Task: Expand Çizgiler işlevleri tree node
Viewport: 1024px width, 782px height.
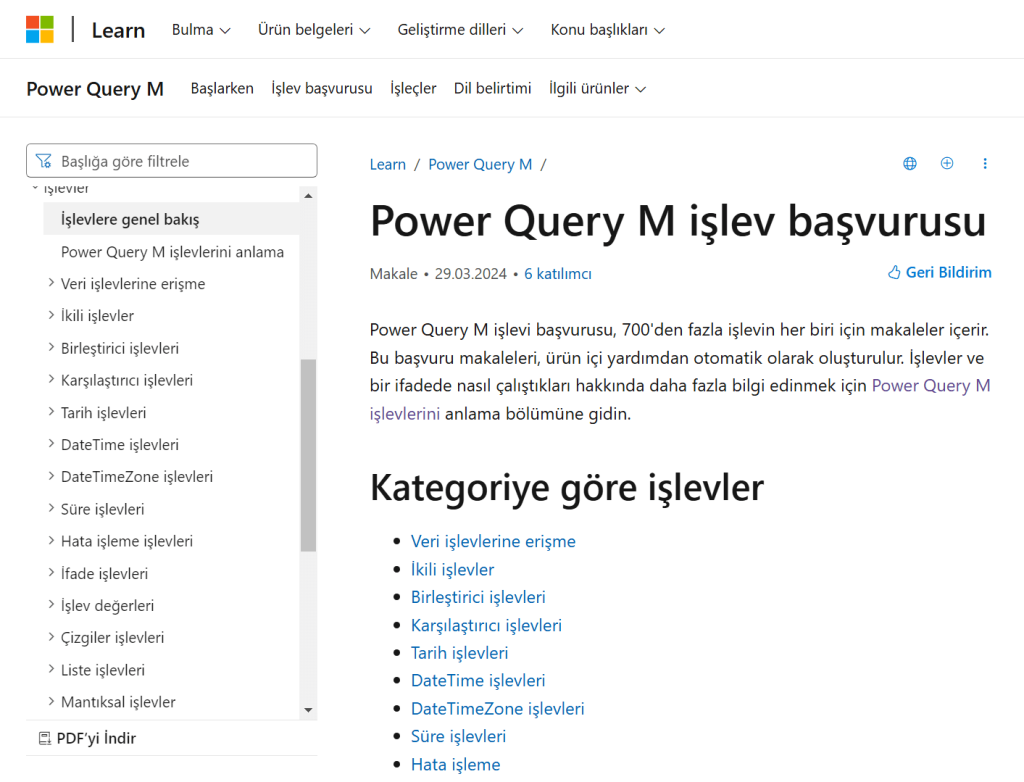Action: [51, 637]
